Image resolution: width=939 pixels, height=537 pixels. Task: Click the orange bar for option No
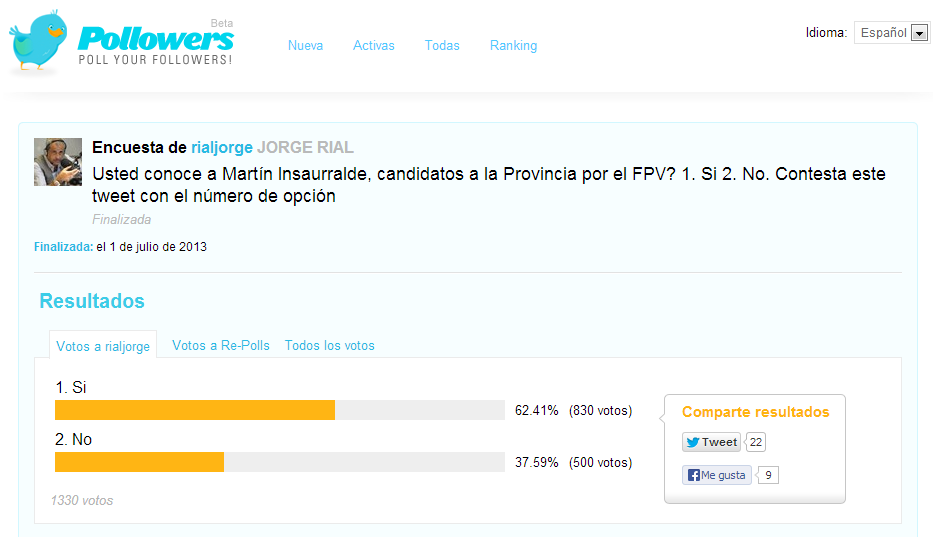140,462
